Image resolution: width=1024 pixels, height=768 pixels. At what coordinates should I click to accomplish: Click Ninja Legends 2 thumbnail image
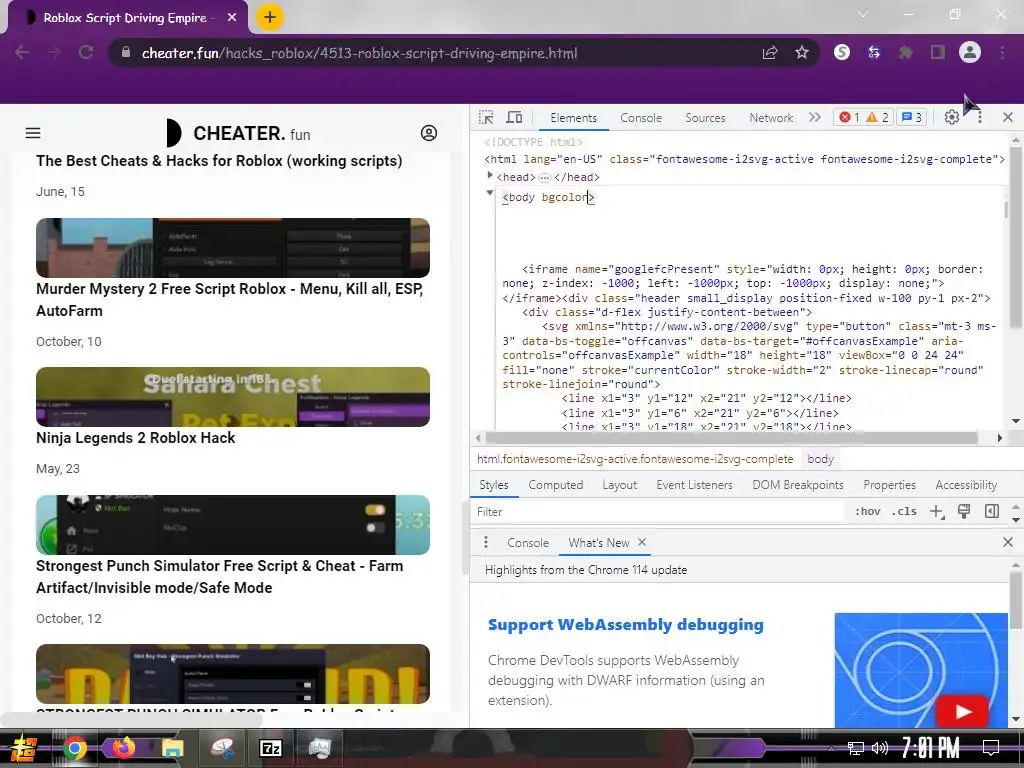click(x=232, y=396)
